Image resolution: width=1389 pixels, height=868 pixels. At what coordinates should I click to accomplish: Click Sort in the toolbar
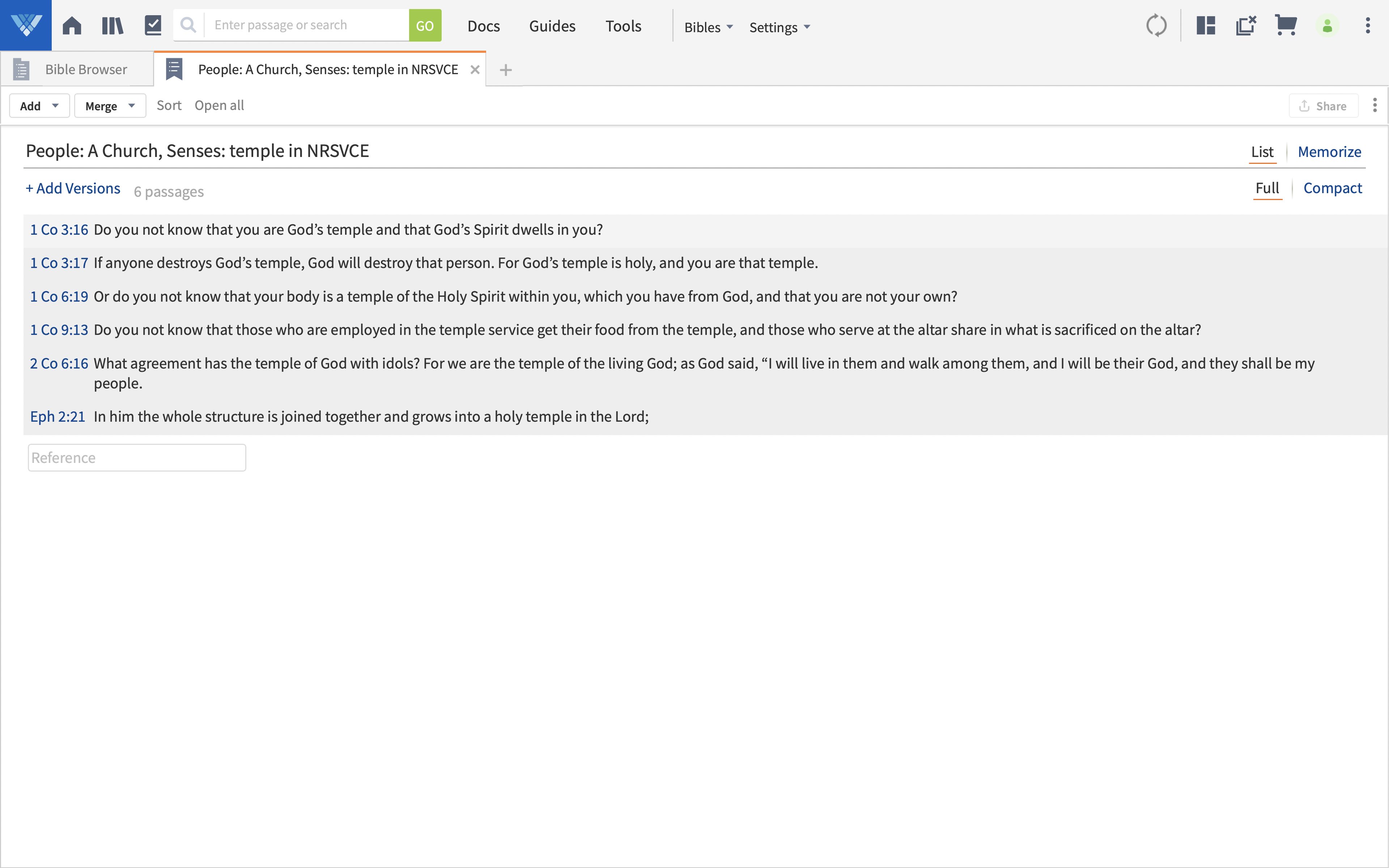tap(169, 106)
